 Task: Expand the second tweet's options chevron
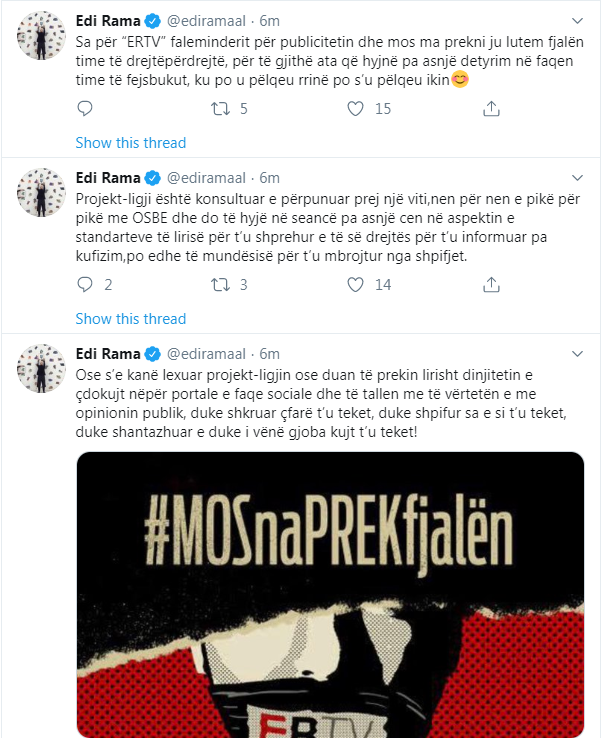(577, 177)
